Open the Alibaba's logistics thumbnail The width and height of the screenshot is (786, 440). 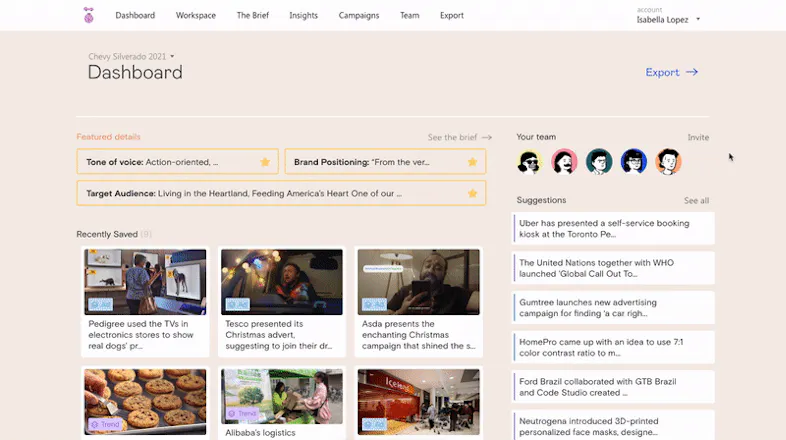pyautogui.click(x=282, y=396)
